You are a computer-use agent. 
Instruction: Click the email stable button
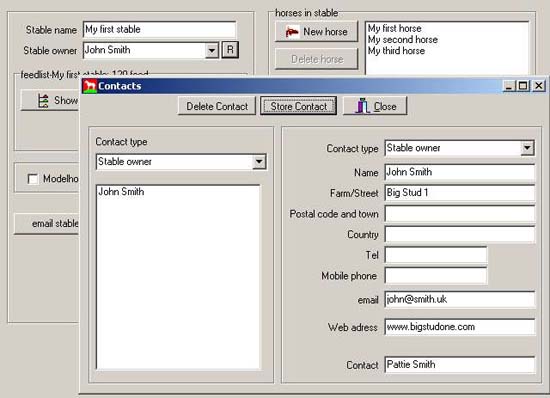(46, 223)
